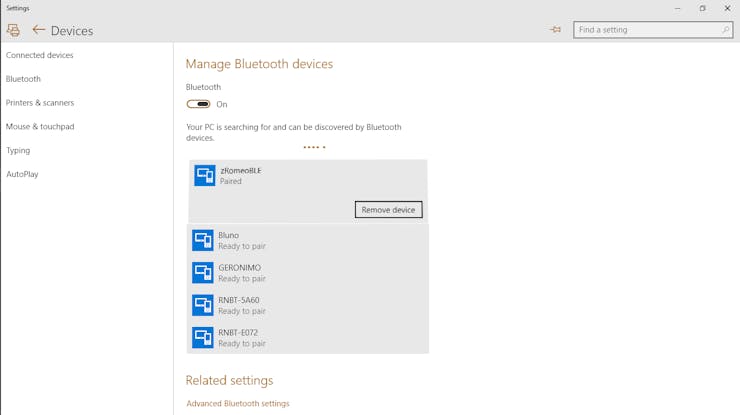Pin settings using the pin icon
Viewport: 740px width, 415px height.
coord(555,30)
